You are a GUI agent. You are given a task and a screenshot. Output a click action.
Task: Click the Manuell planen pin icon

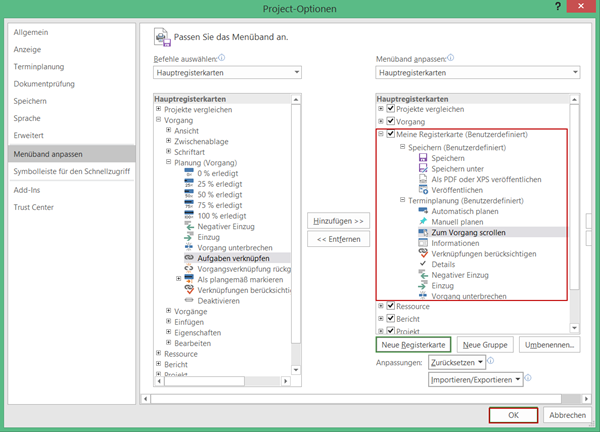tap(423, 221)
